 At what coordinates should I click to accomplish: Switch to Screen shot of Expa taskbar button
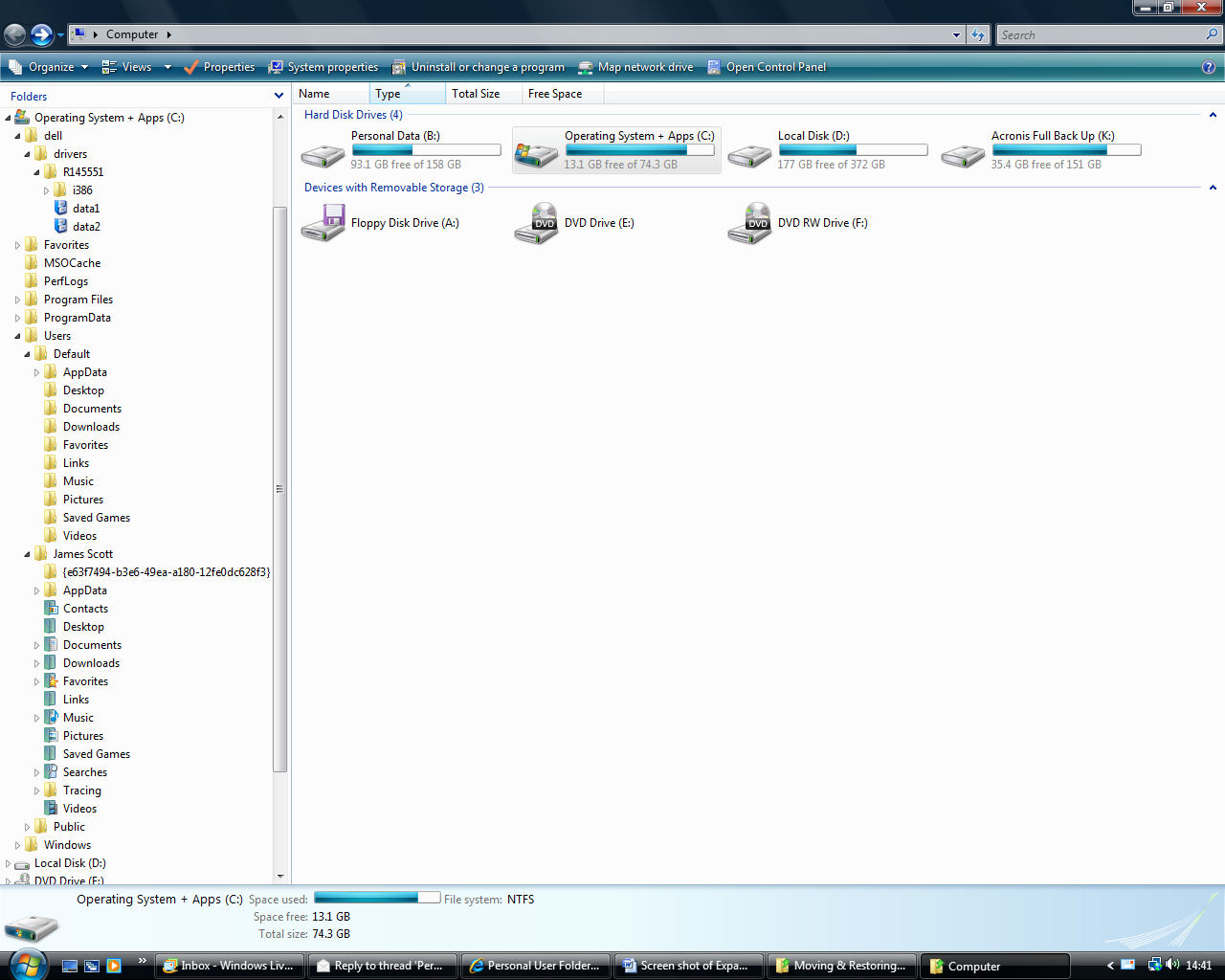point(689,966)
